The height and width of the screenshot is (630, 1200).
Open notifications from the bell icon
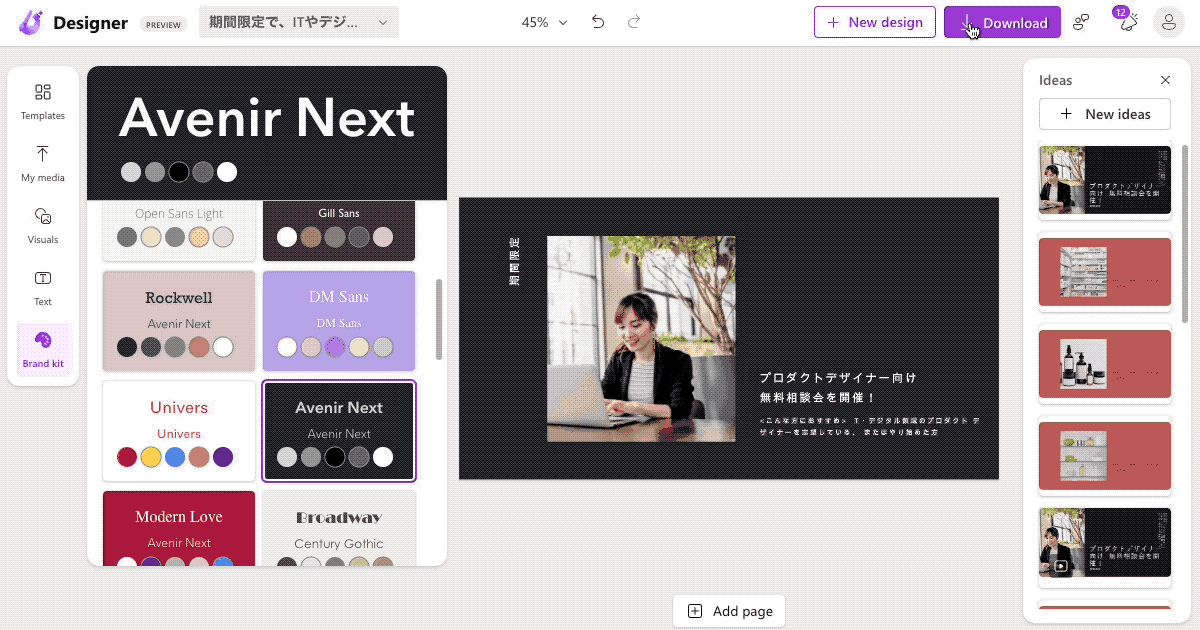pos(1126,21)
